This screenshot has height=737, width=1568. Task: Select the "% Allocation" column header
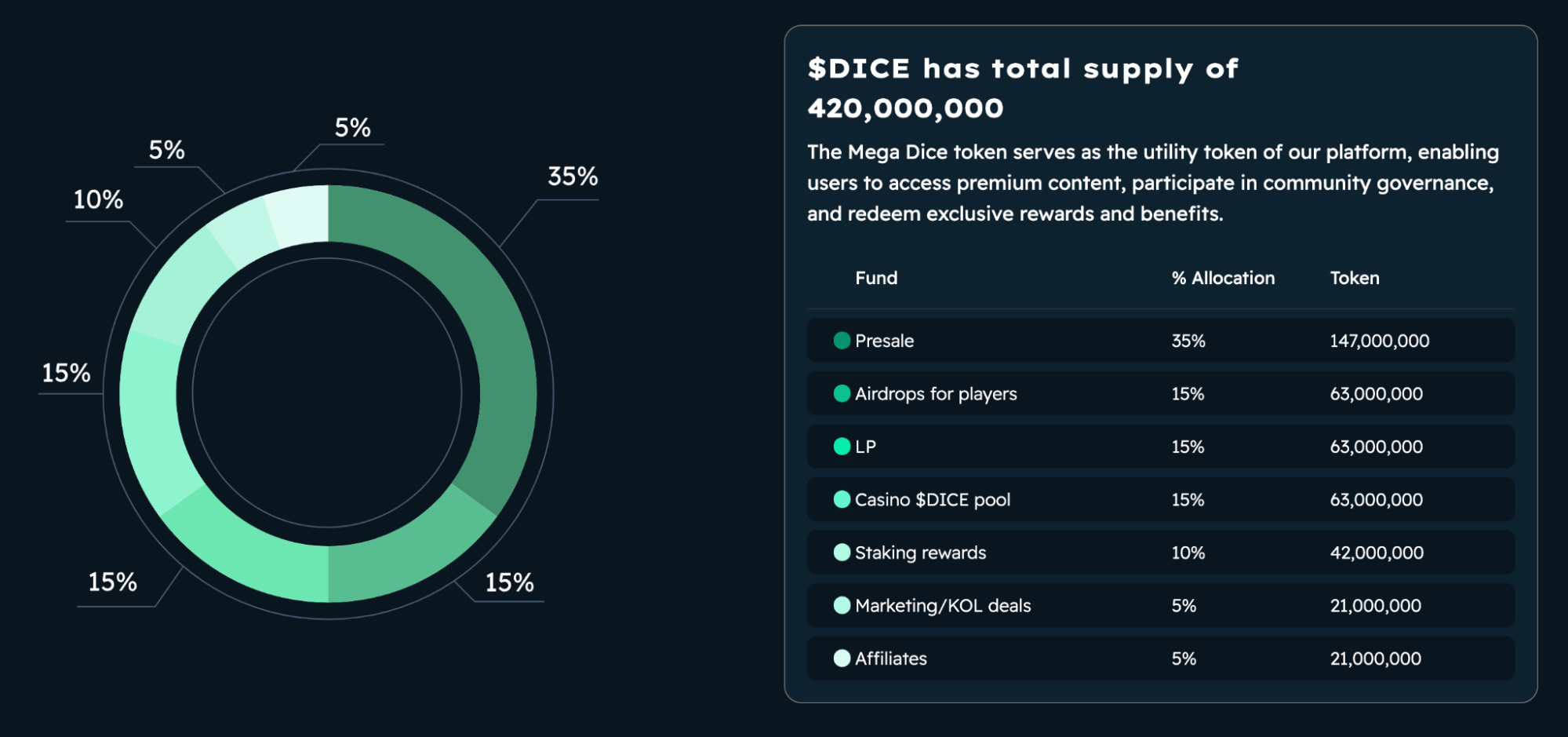click(1223, 279)
